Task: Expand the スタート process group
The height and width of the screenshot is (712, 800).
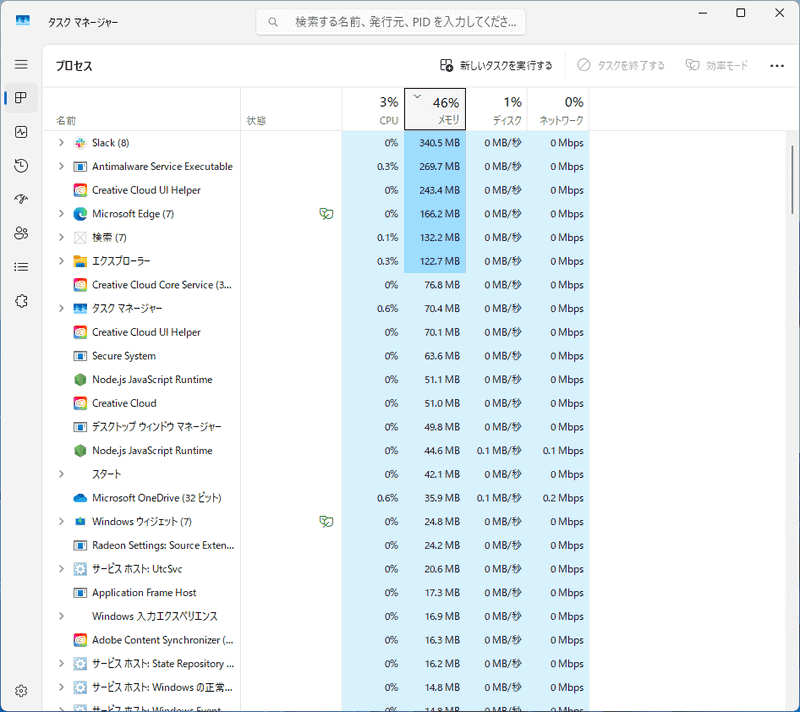Action: tap(61, 474)
